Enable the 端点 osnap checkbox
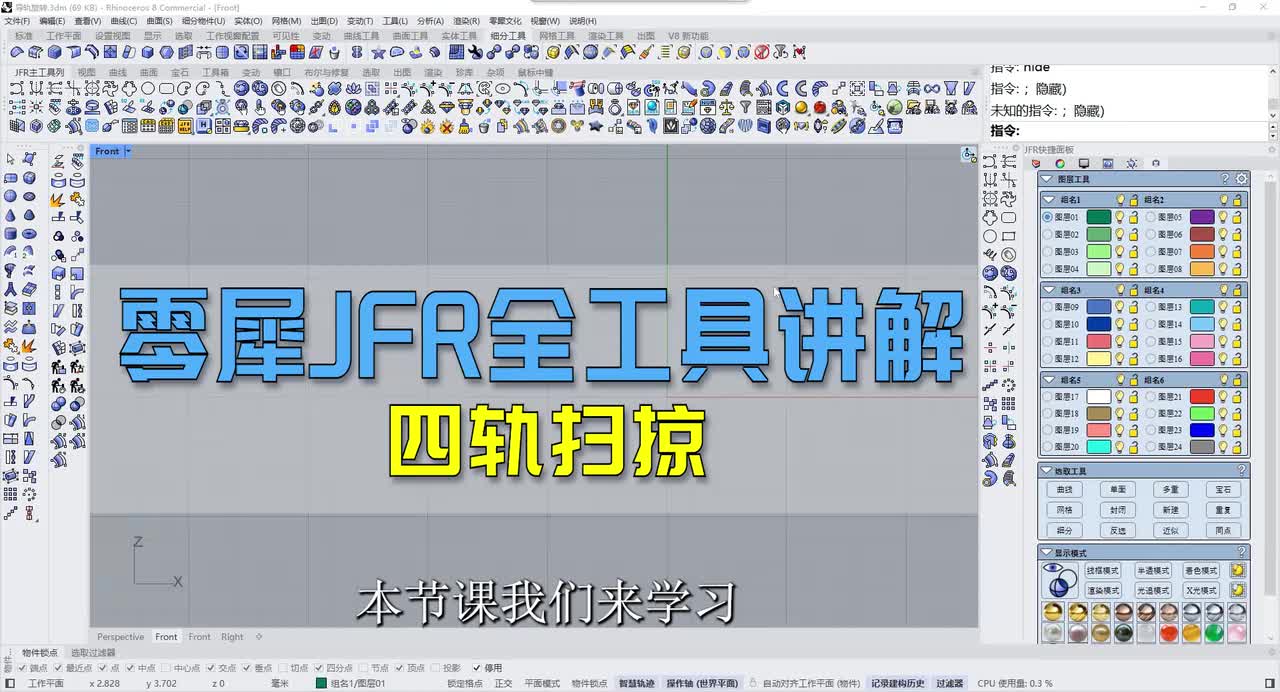Screen dimensions: 1280x692 click(x=22, y=668)
